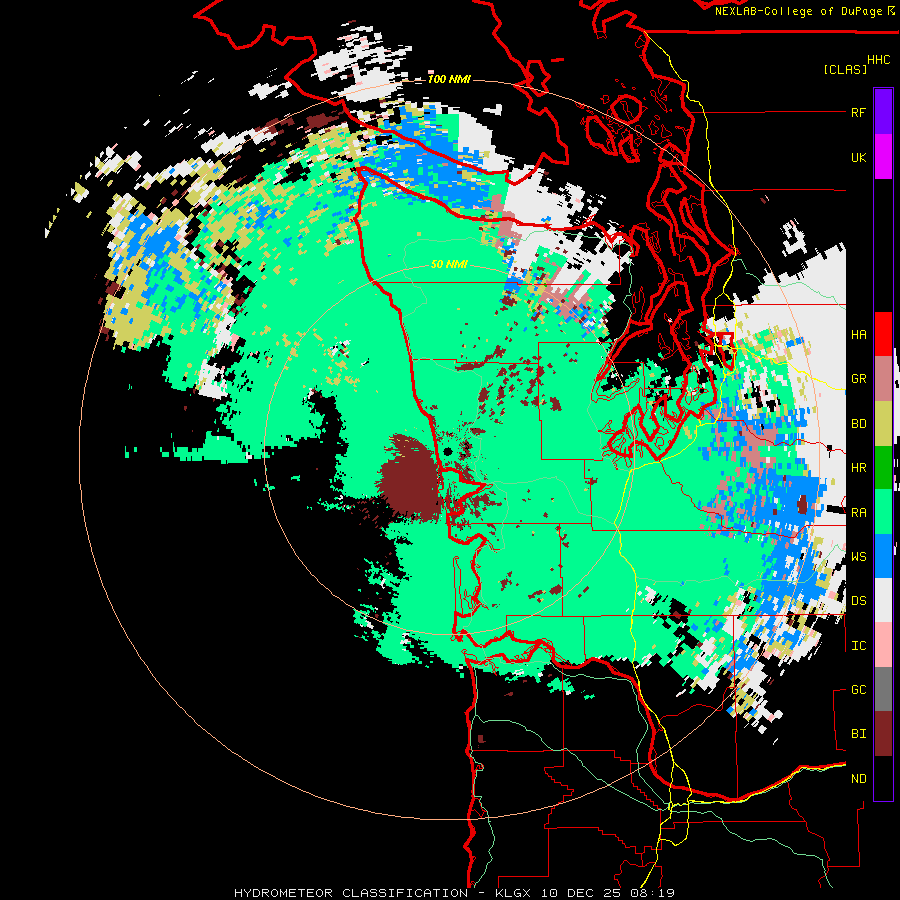Click the magenta UK color swatch
This screenshot has height=900, width=900.
[x=883, y=157]
